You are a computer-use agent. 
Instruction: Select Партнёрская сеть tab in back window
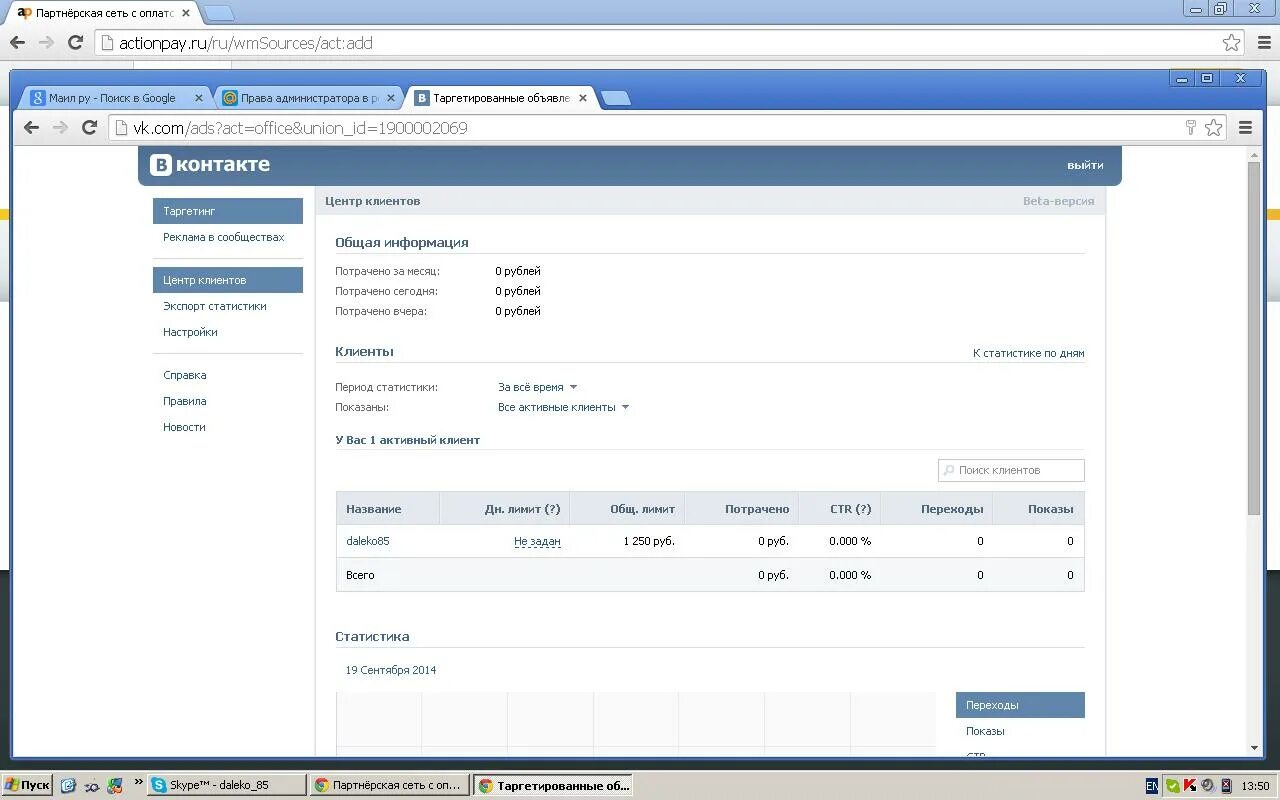102,13
